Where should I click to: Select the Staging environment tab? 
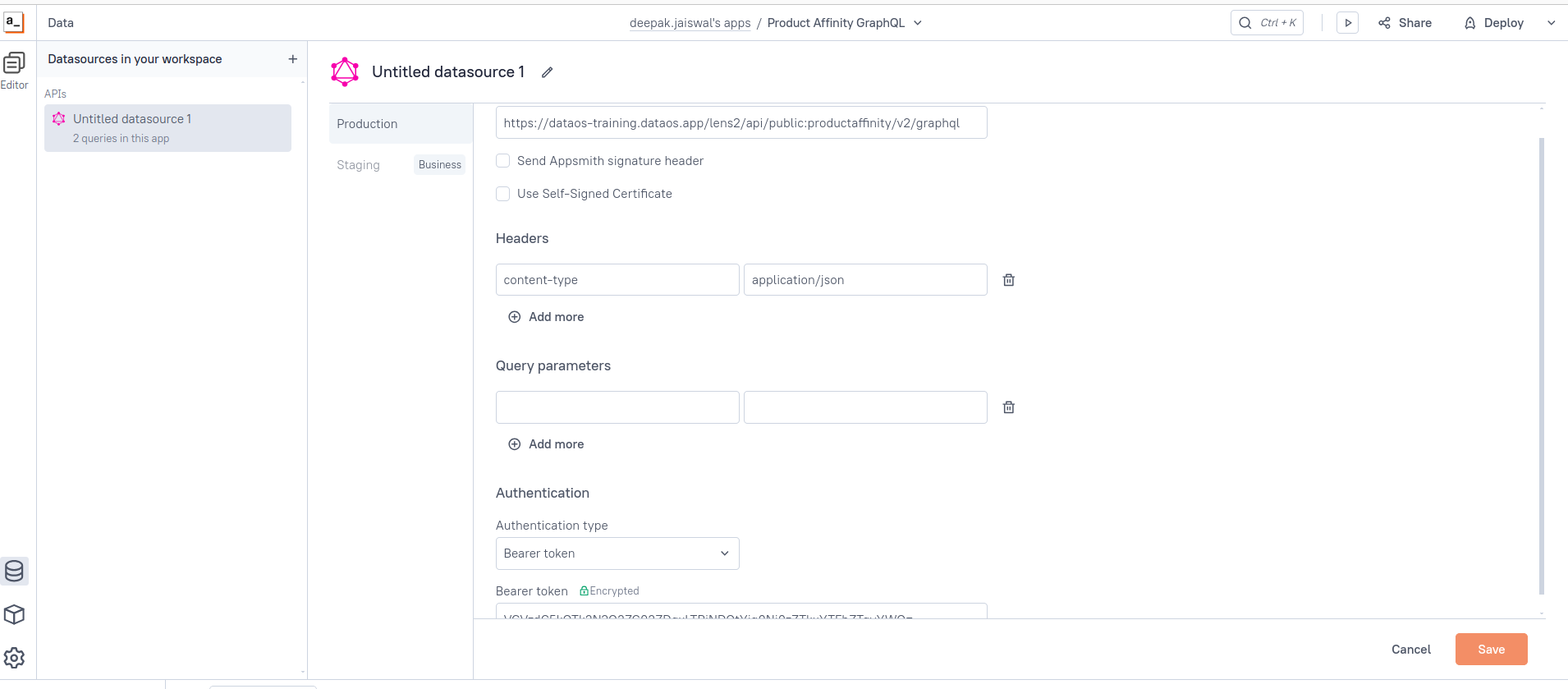coord(359,165)
